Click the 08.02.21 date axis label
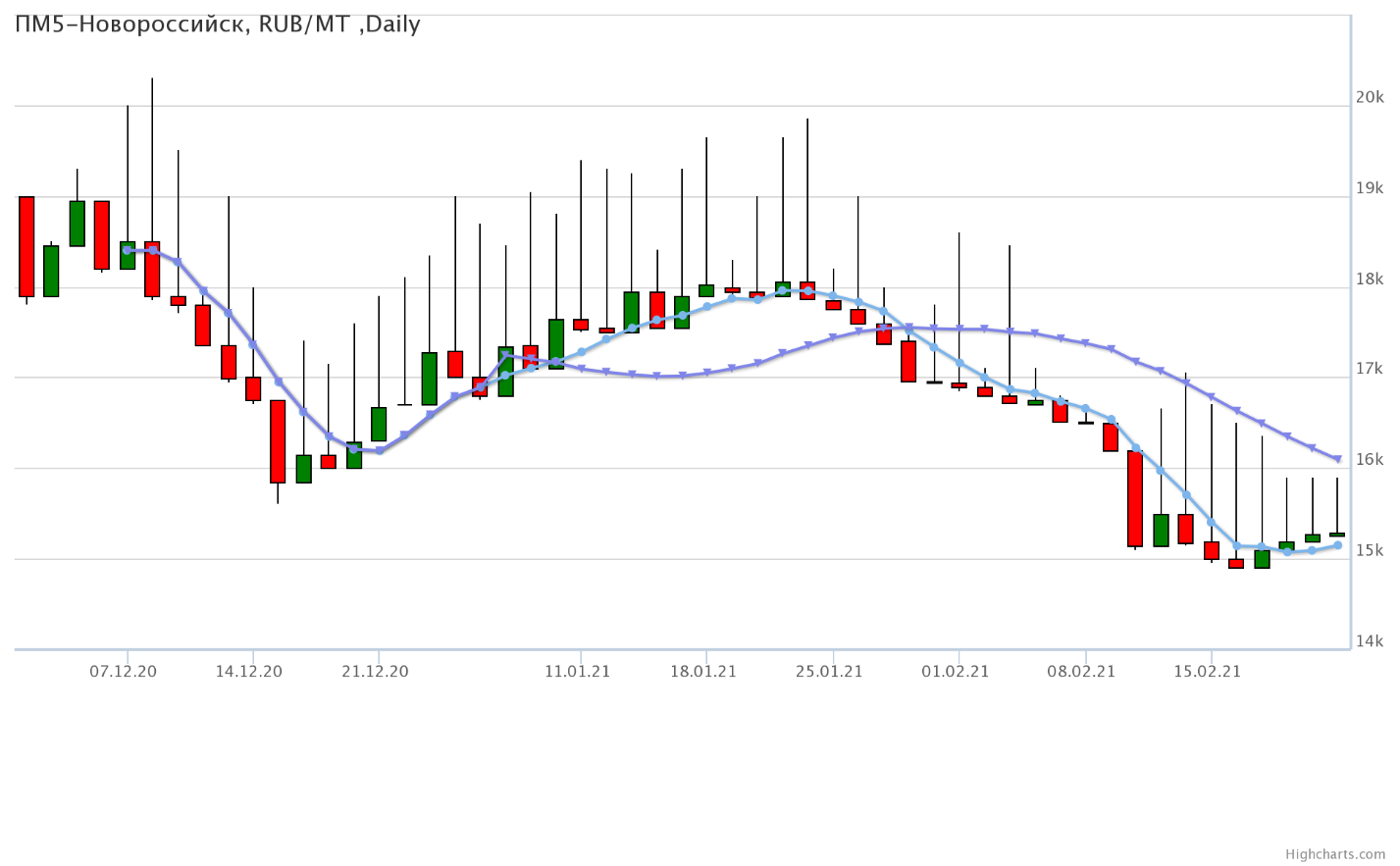Image resolution: width=1400 pixels, height=866 pixels. pyautogui.click(x=1081, y=672)
